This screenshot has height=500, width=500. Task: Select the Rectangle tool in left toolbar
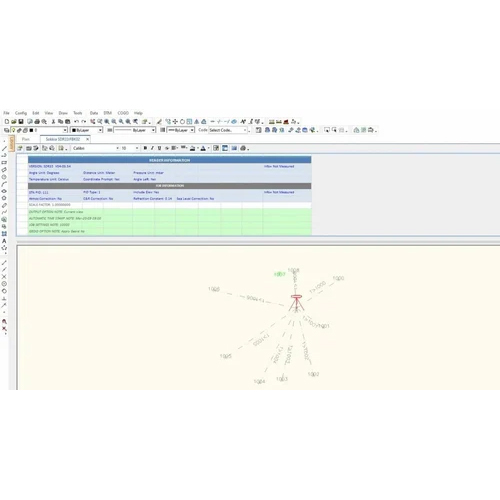tap(4, 163)
